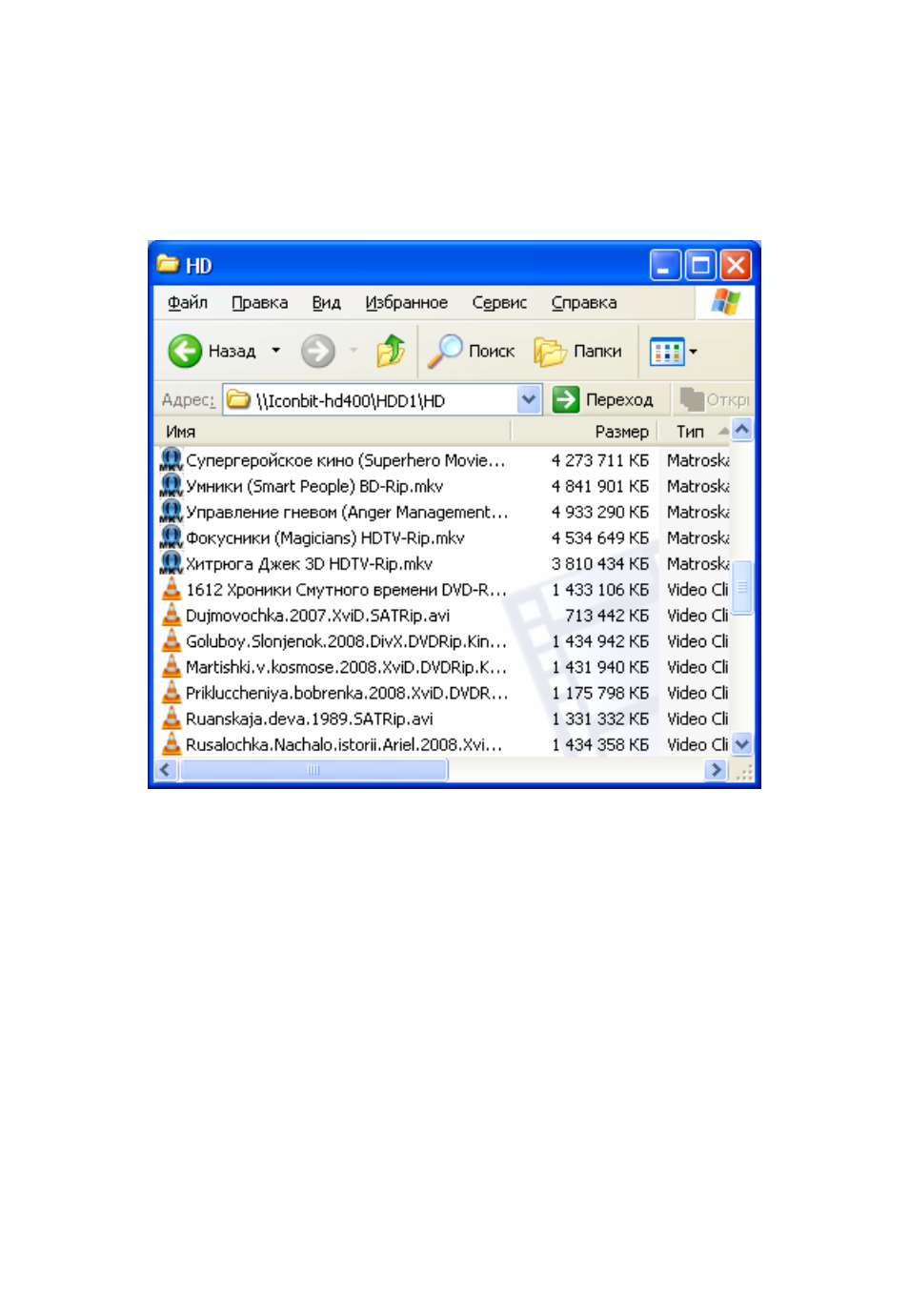Click the Forward arrow icon
Screen dimensions: 909x1316
[318, 352]
